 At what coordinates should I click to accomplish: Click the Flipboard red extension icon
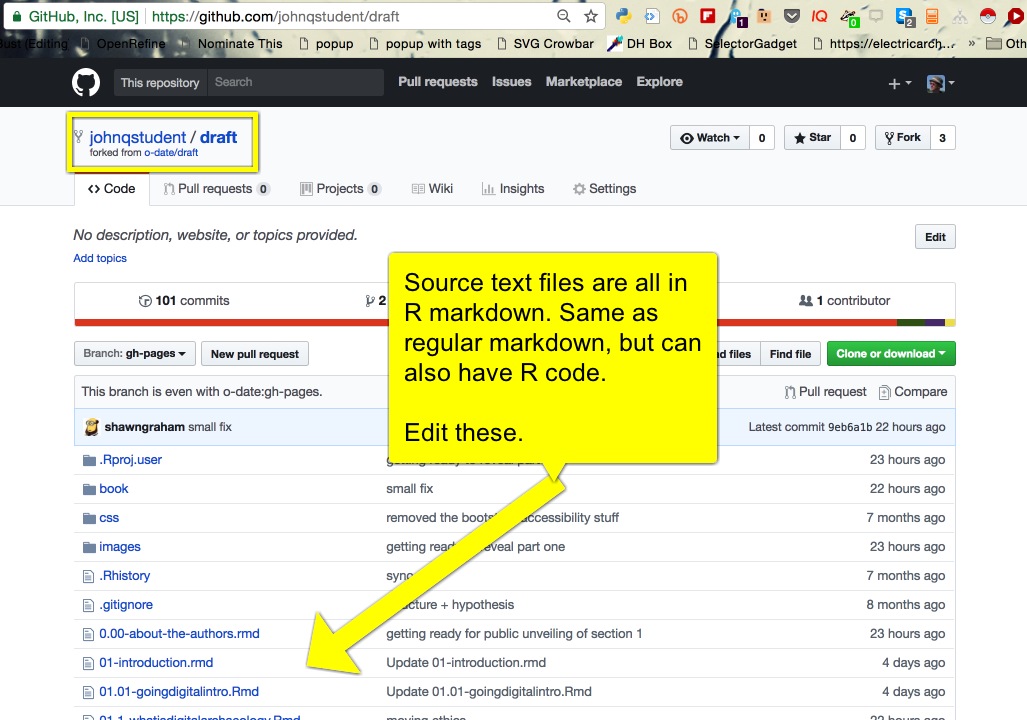click(707, 16)
